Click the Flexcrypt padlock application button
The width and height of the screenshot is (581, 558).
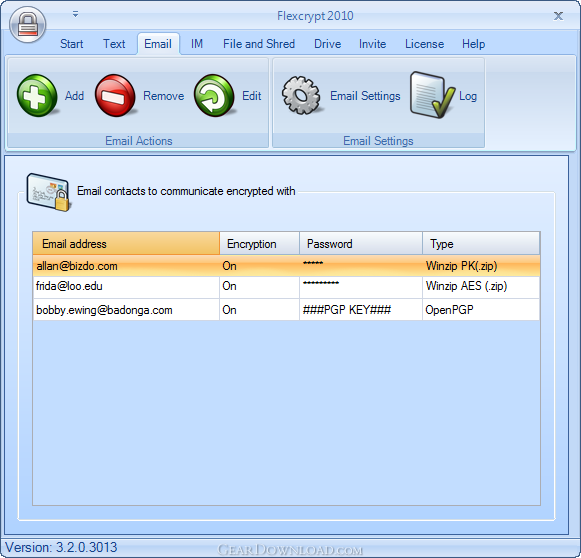(28, 24)
